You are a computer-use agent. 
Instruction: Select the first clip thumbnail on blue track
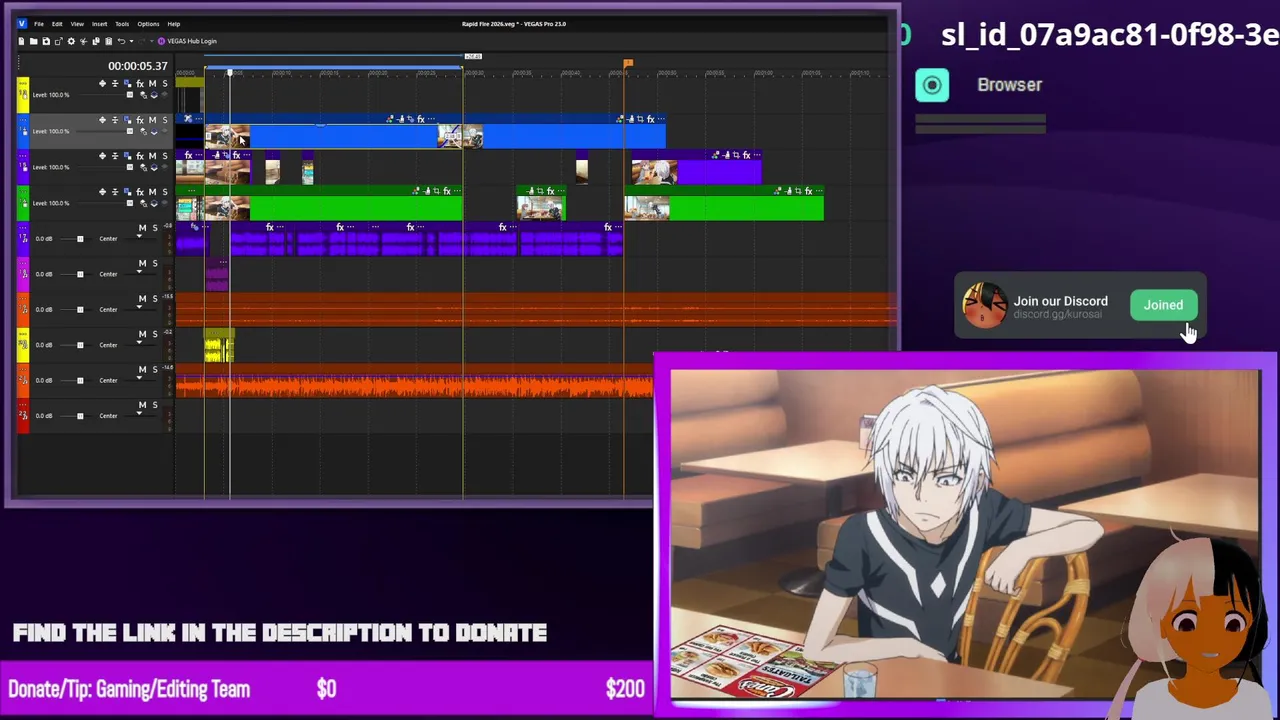pyautogui.click(x=227, y=137)
